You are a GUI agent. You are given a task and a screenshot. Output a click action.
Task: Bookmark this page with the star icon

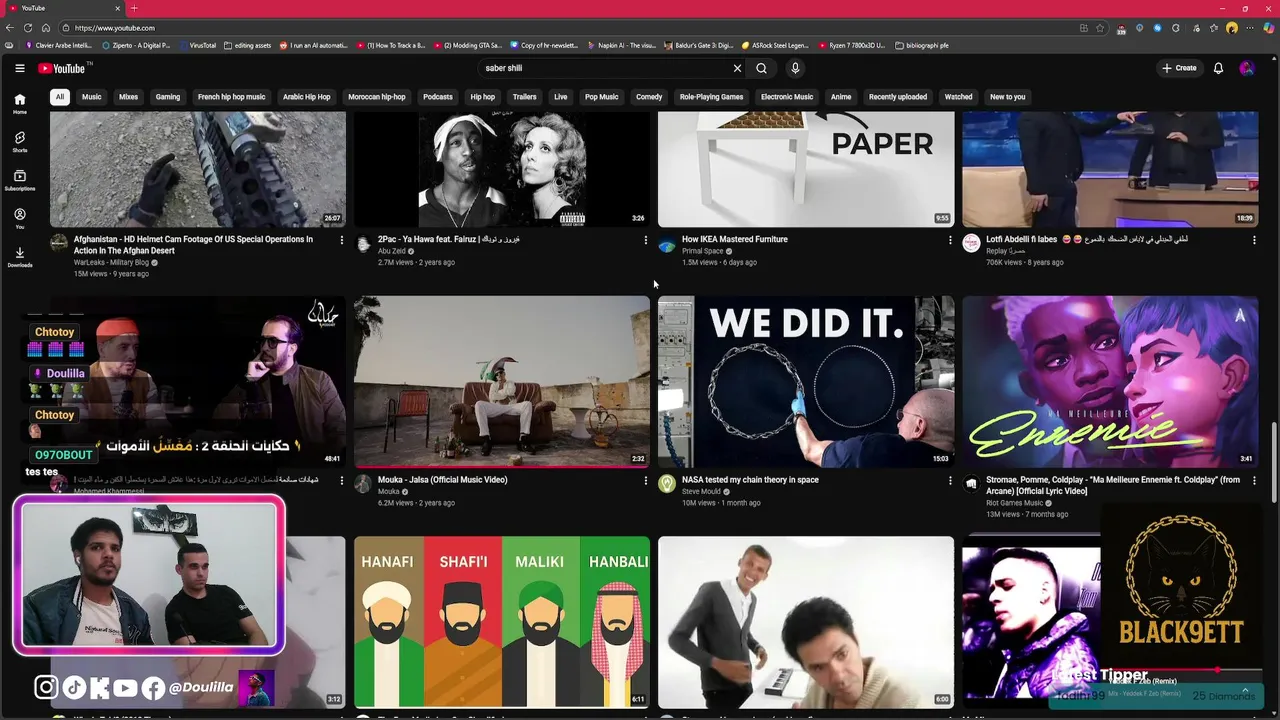point(1100,28)
